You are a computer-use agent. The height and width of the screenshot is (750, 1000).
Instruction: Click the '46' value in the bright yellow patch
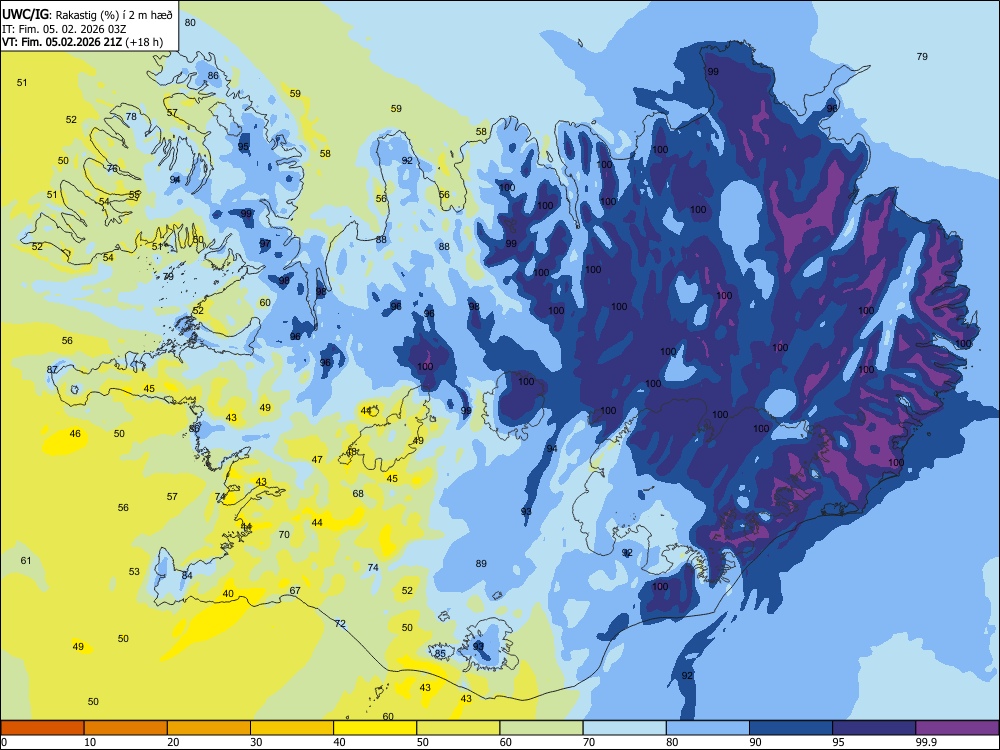(75, 433)
